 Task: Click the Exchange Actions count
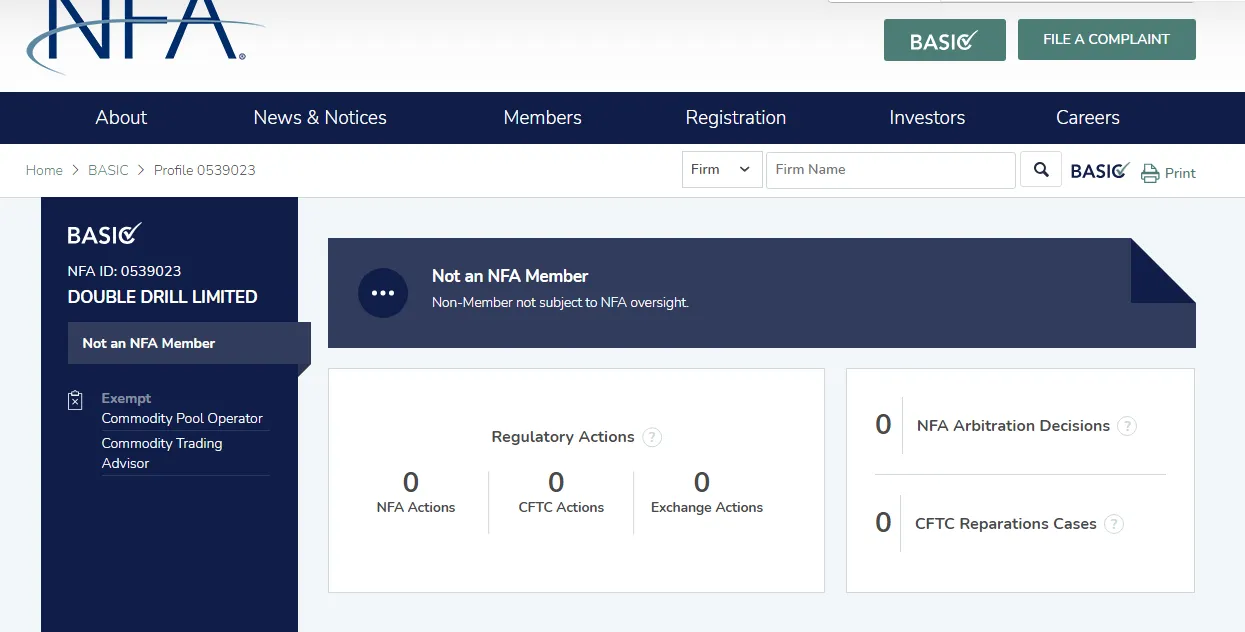[x=702, y=483]
